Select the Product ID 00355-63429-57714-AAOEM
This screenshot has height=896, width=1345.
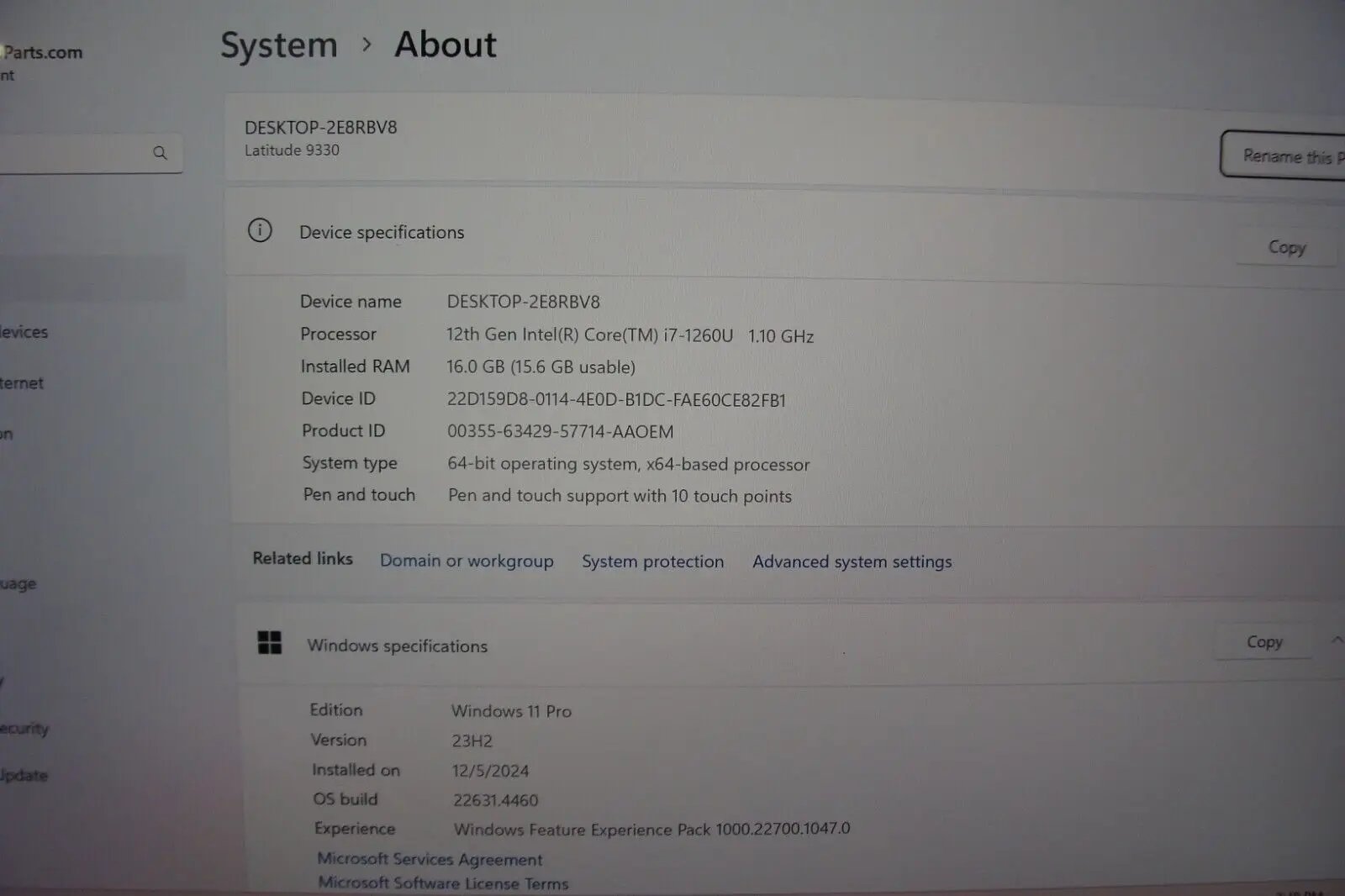pos(560,431)
